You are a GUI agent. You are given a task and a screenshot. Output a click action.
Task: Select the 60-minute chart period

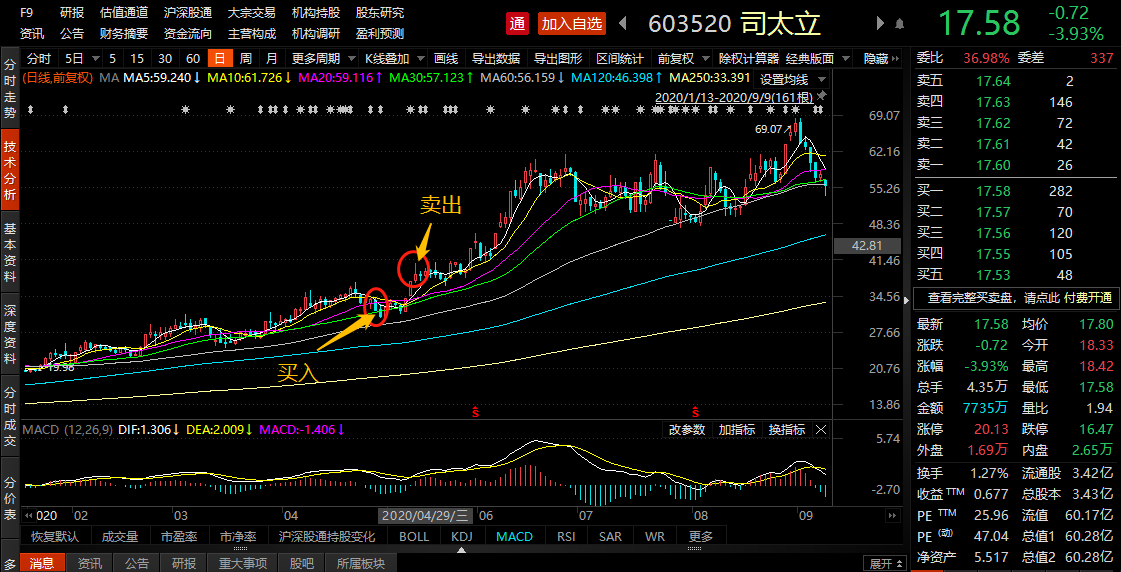pyautogui.click(x=193, y=59)
